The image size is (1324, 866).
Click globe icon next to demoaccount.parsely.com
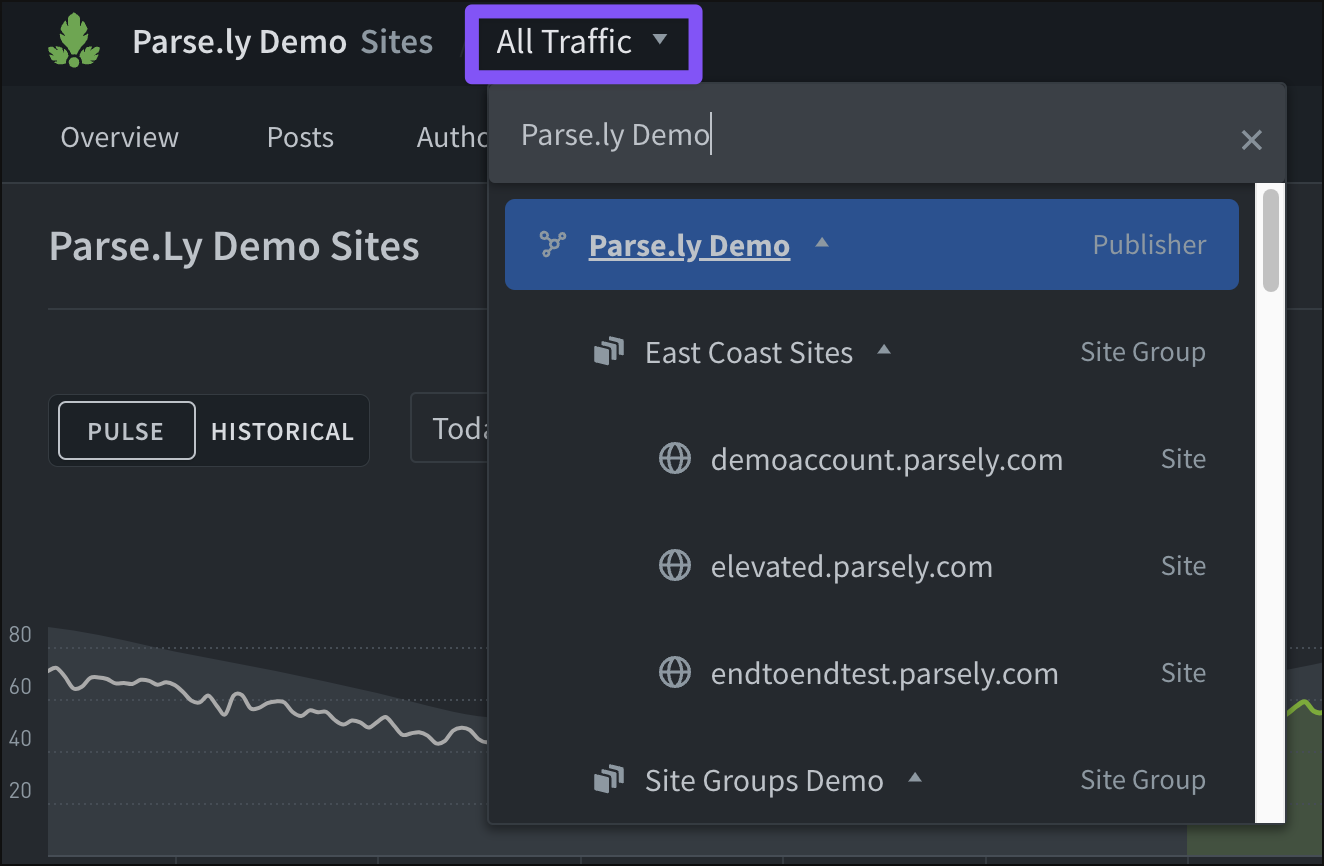pyautogui.click(x=675, y=459)
